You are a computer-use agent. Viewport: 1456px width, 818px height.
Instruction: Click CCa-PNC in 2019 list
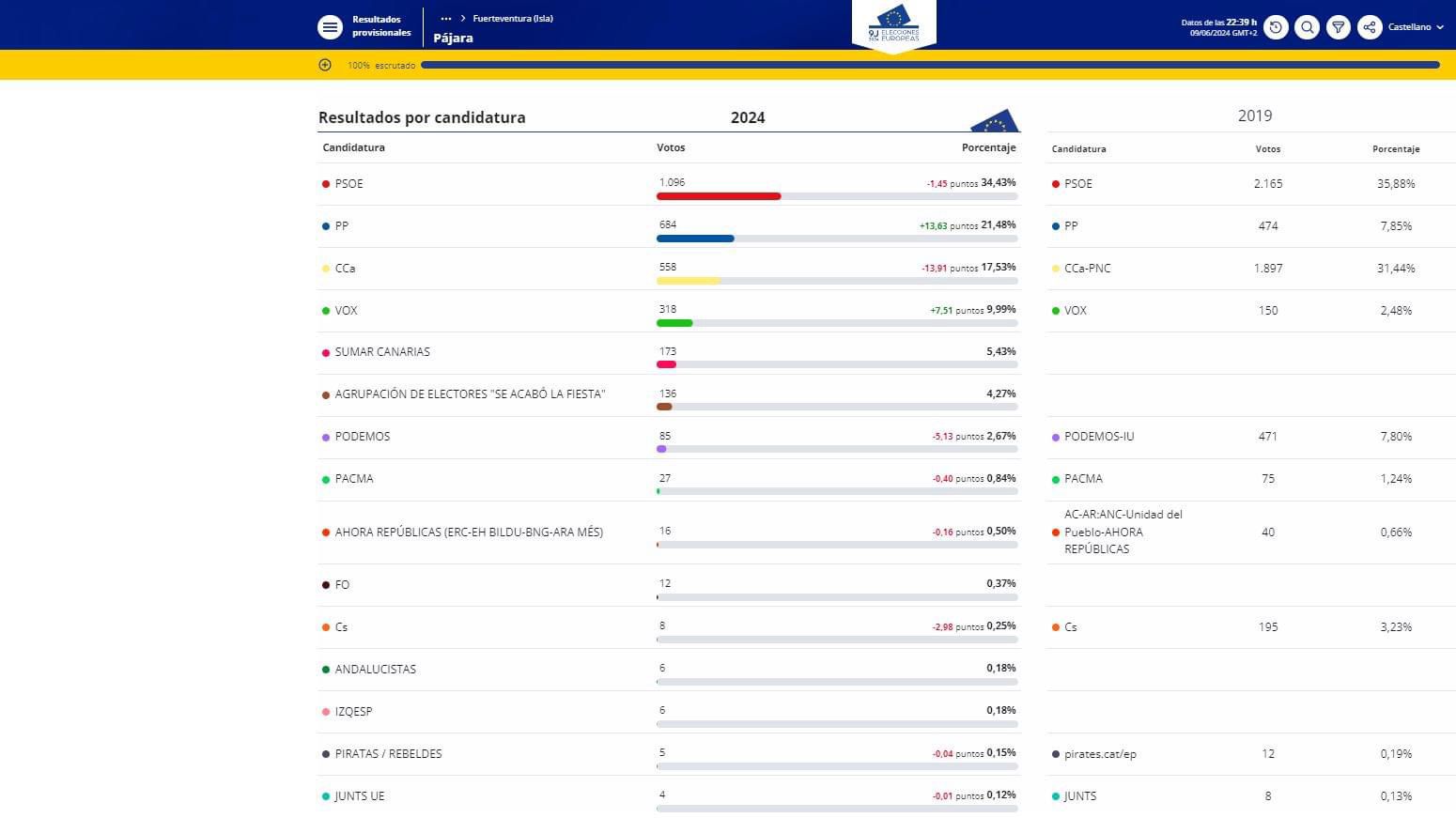[1088, 269]
